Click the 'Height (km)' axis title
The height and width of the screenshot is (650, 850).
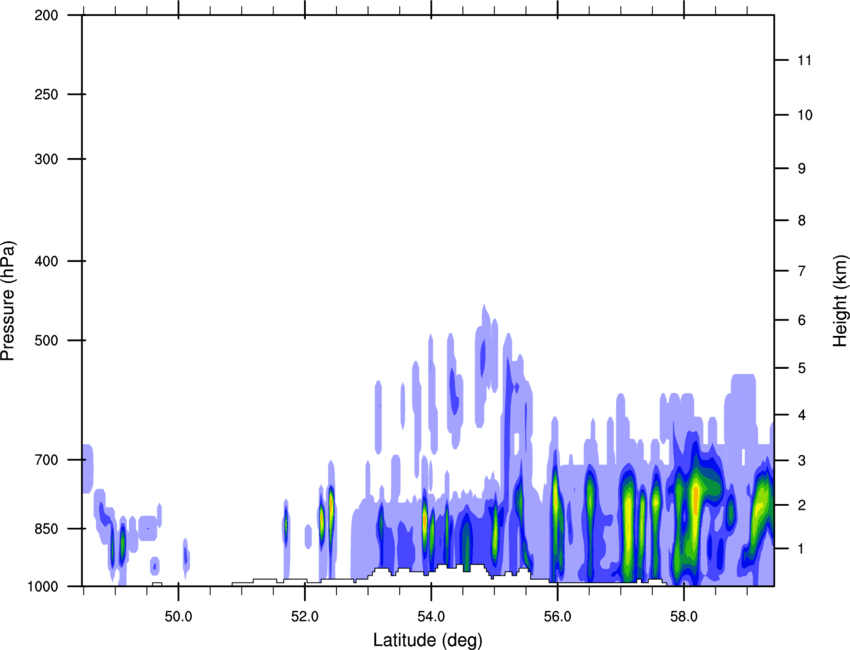(840, 300)
